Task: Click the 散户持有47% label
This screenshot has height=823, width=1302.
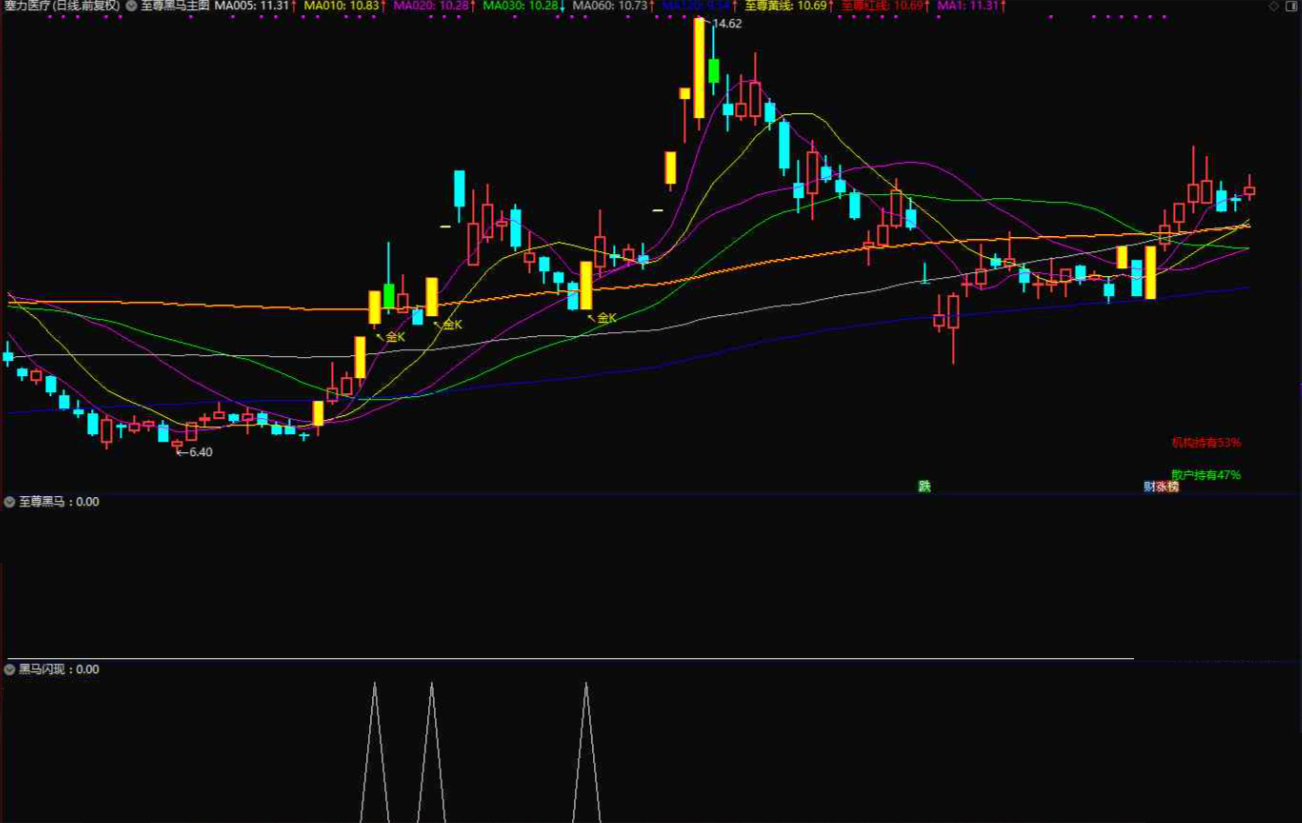Action: click(1206, 475)
